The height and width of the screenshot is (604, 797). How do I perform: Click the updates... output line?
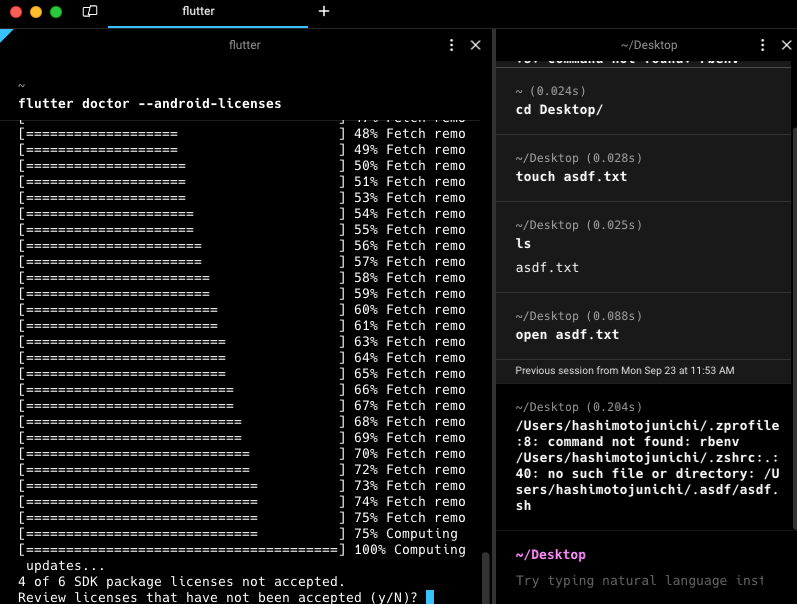65,565
